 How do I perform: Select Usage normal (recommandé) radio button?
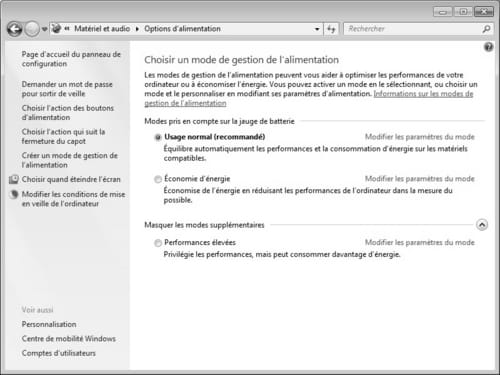pyautogui.click(x=158, y=137)
